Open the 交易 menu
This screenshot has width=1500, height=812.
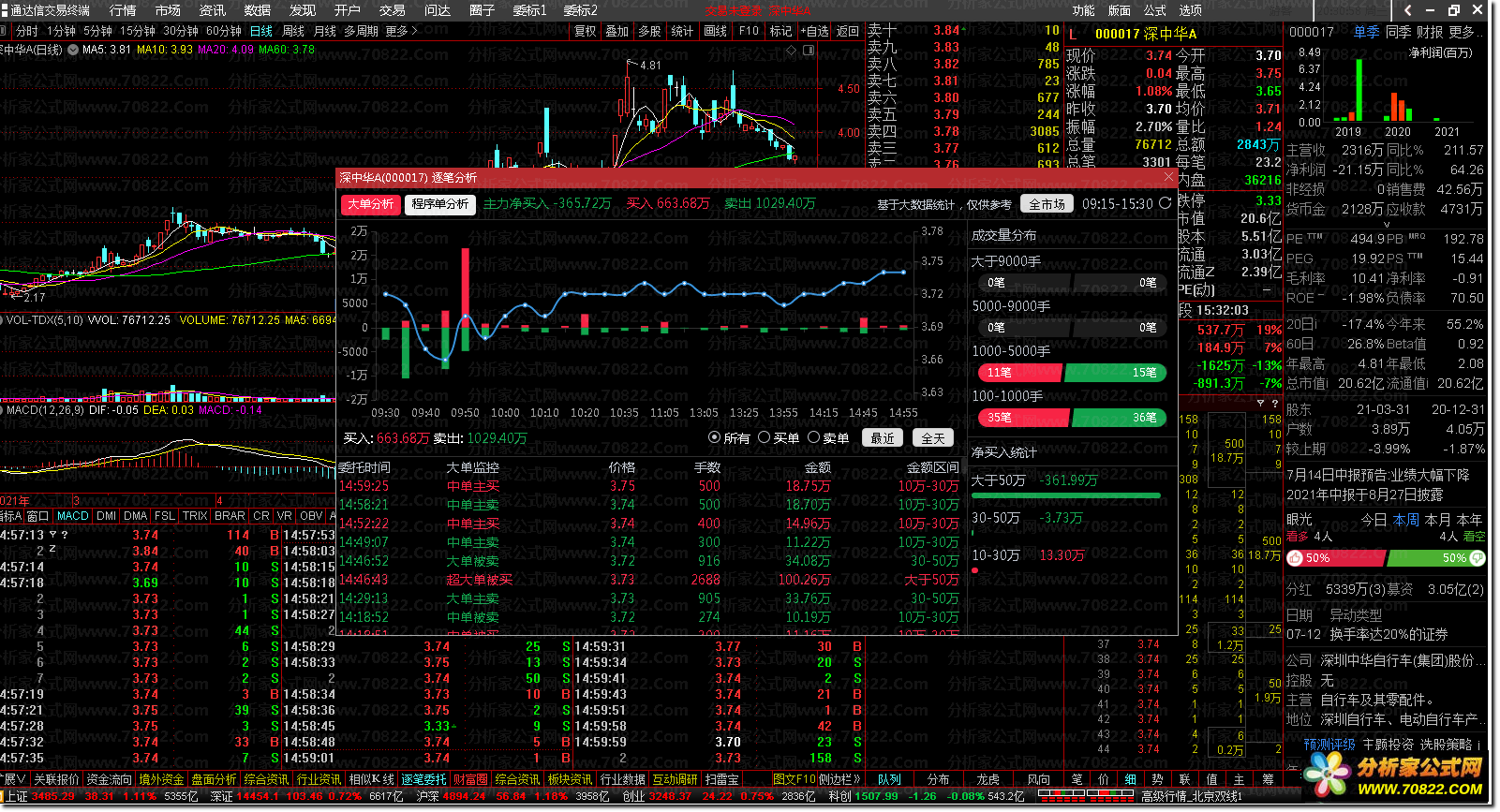393,10
